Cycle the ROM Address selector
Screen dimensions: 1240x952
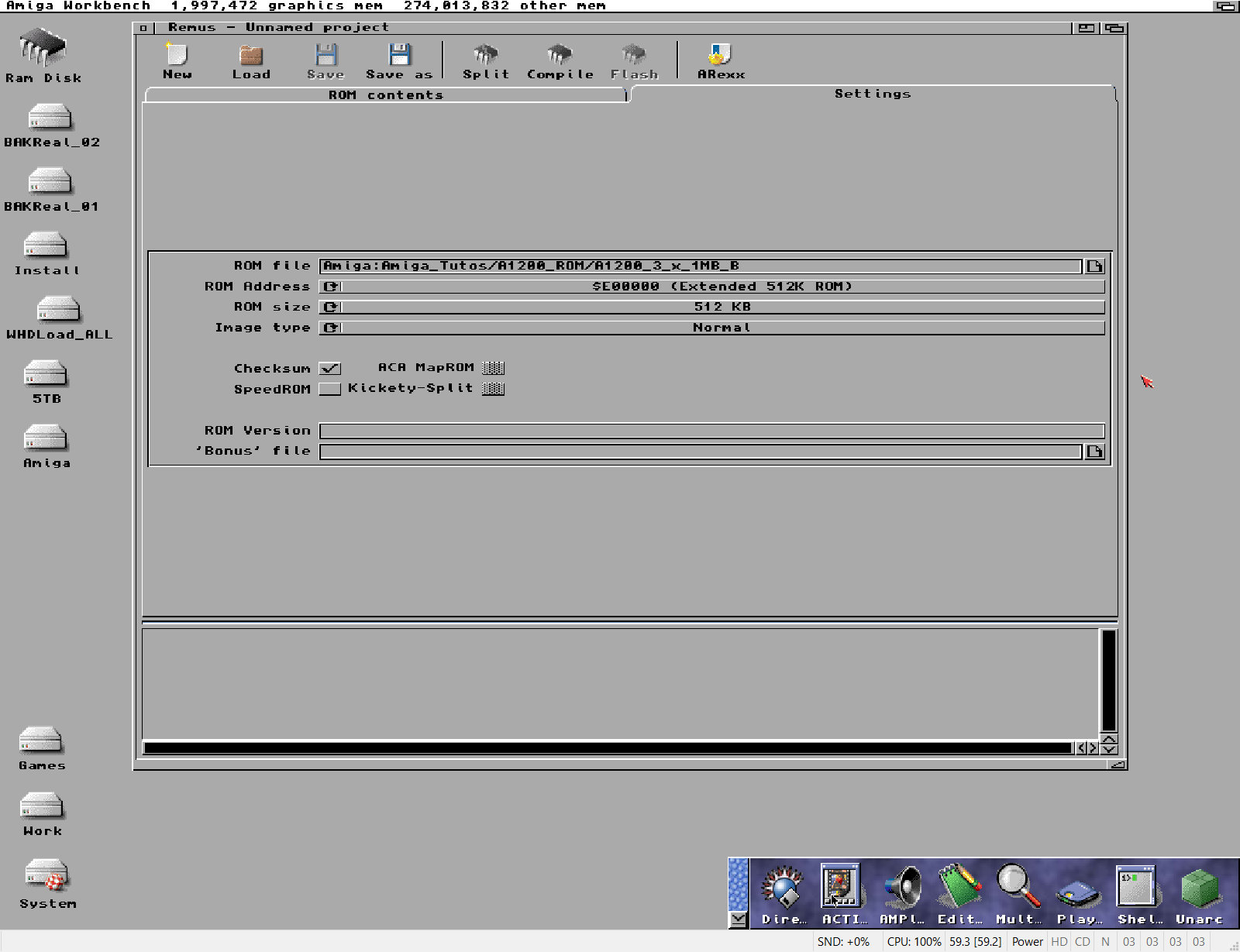[711, 287]
